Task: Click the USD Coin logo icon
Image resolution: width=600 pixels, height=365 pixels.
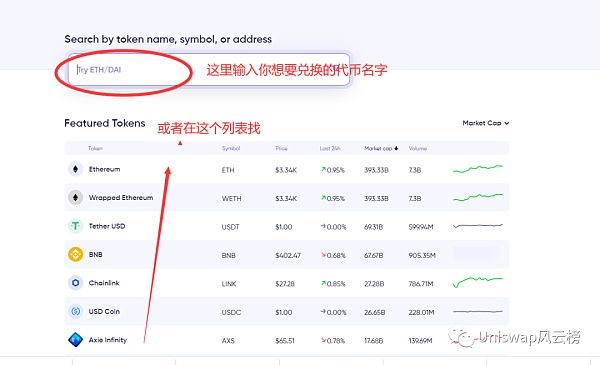Action: pos(75,311)
